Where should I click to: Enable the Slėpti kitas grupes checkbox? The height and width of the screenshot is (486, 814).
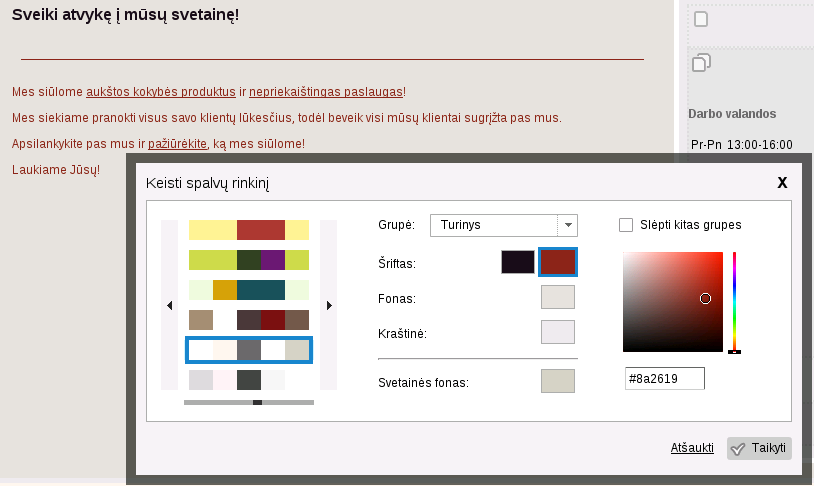coord(627,225)
